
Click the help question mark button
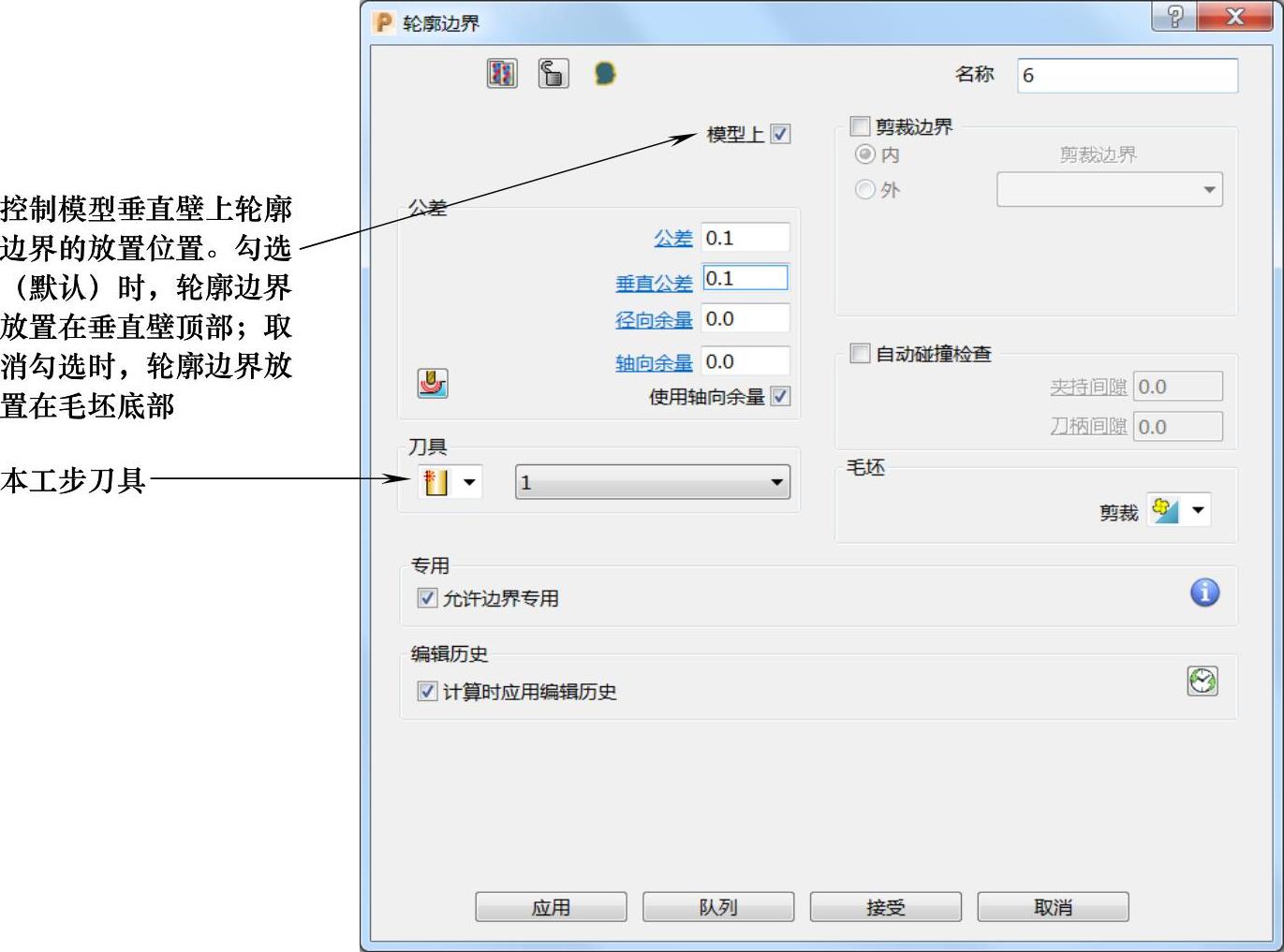point(1173,16)
